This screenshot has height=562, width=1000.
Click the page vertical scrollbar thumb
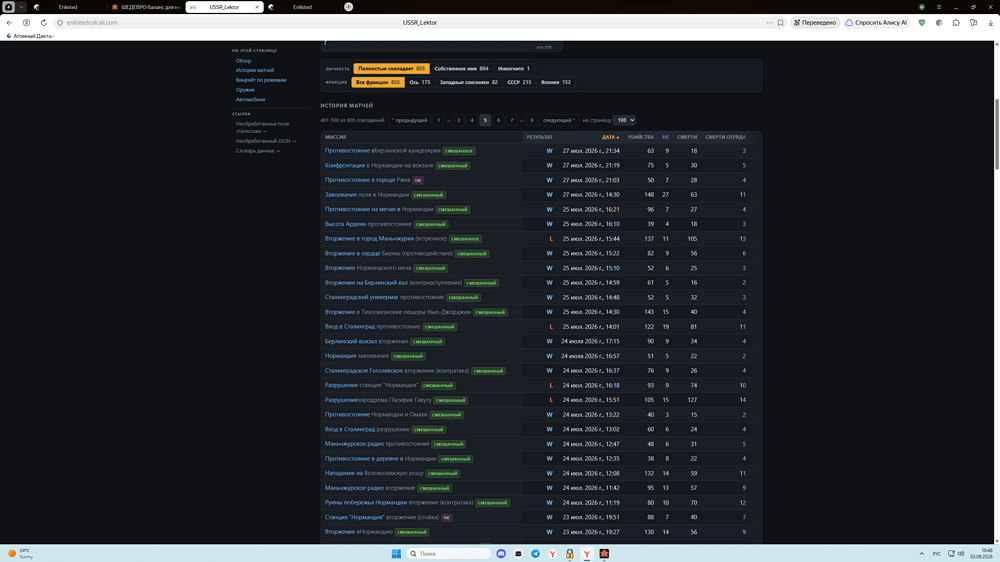coord(996,134)
